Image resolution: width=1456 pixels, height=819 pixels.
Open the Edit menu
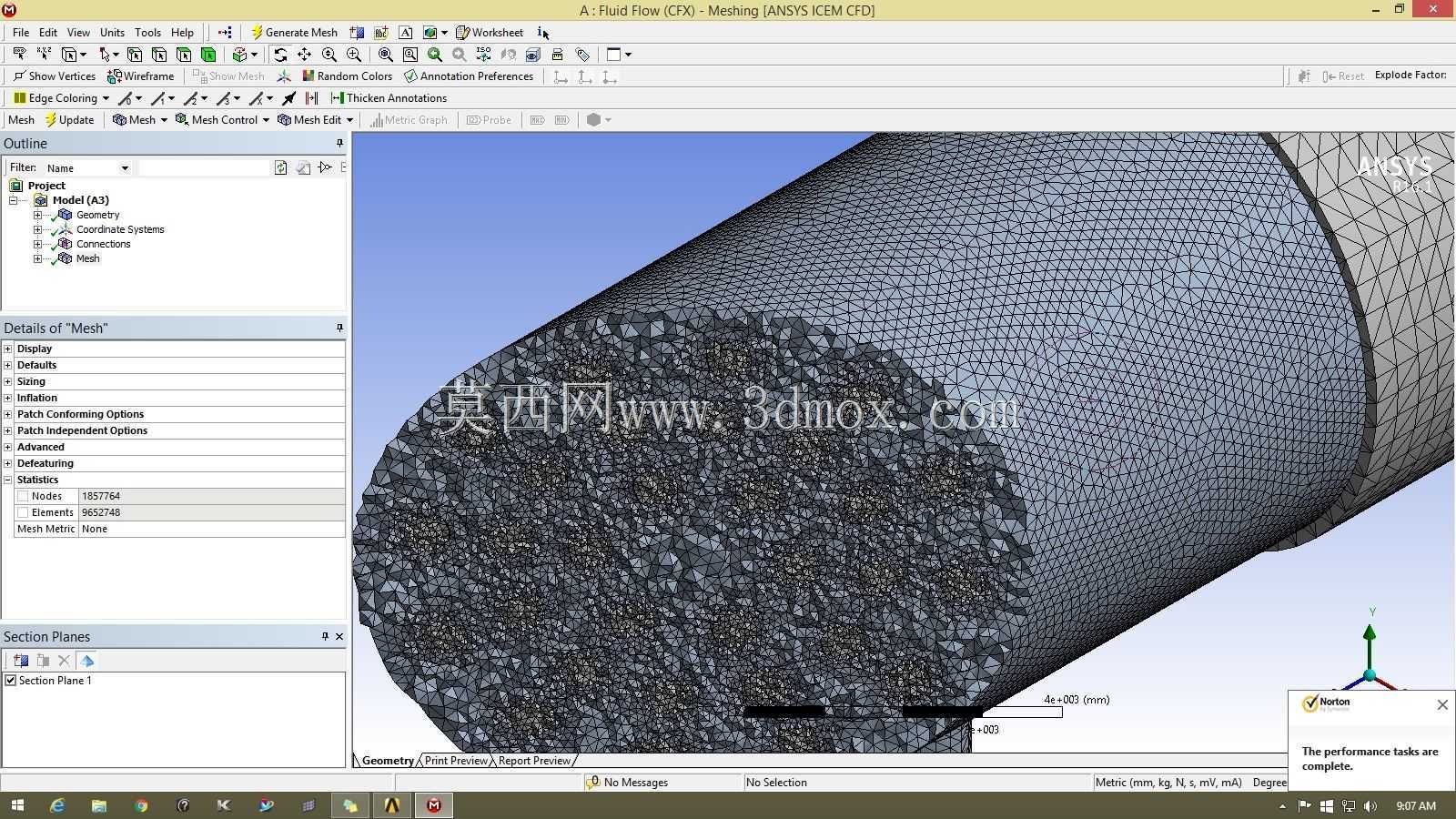48,33
